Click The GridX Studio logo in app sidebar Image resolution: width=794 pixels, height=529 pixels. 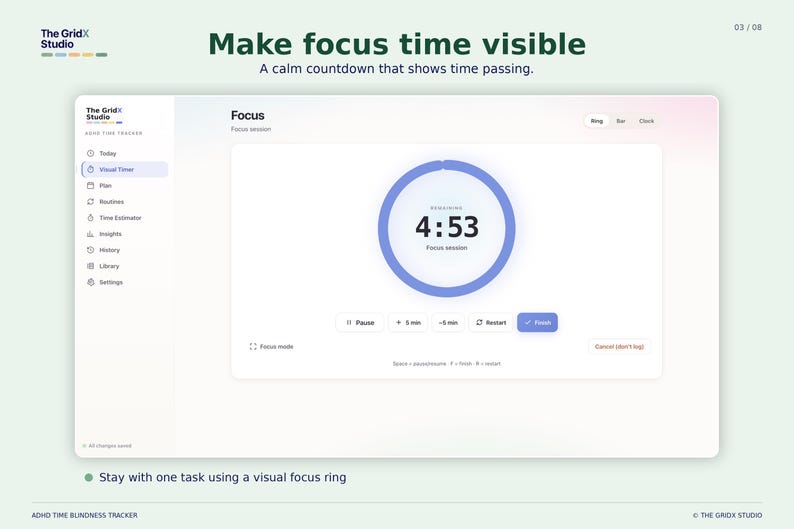point(104,115)
